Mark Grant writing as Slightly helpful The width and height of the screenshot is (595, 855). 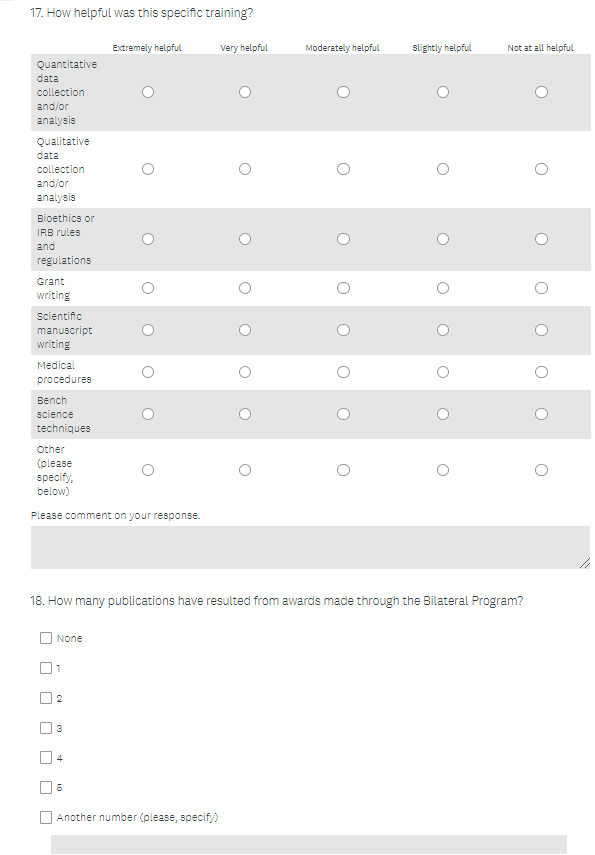point(443,288)
